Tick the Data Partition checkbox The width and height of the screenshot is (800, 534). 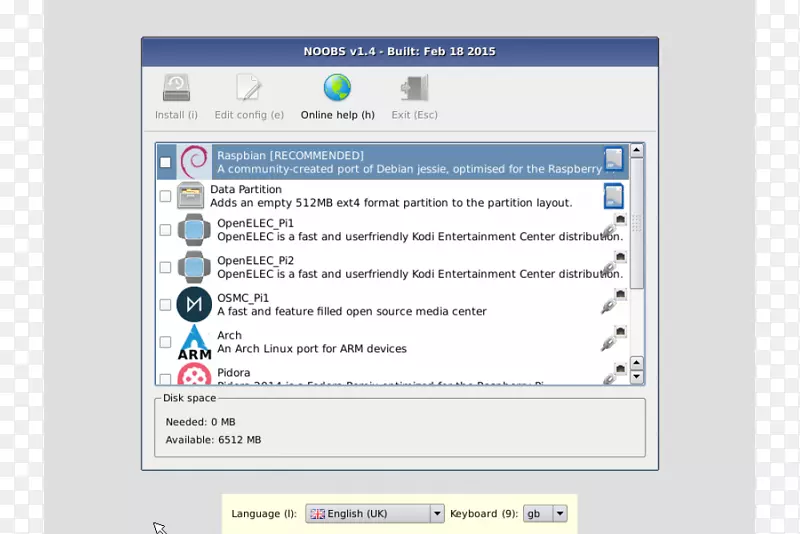tap(165, 196)
